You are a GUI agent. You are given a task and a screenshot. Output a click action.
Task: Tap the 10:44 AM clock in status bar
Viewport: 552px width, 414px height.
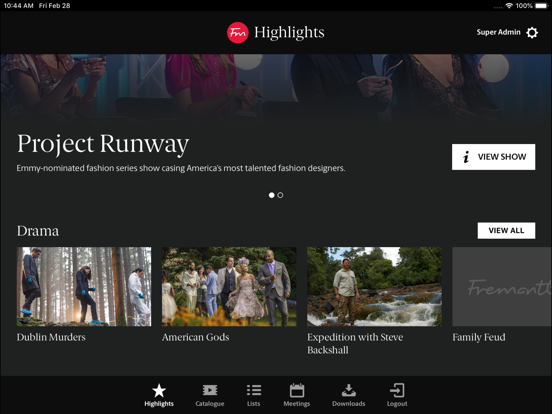18,6
